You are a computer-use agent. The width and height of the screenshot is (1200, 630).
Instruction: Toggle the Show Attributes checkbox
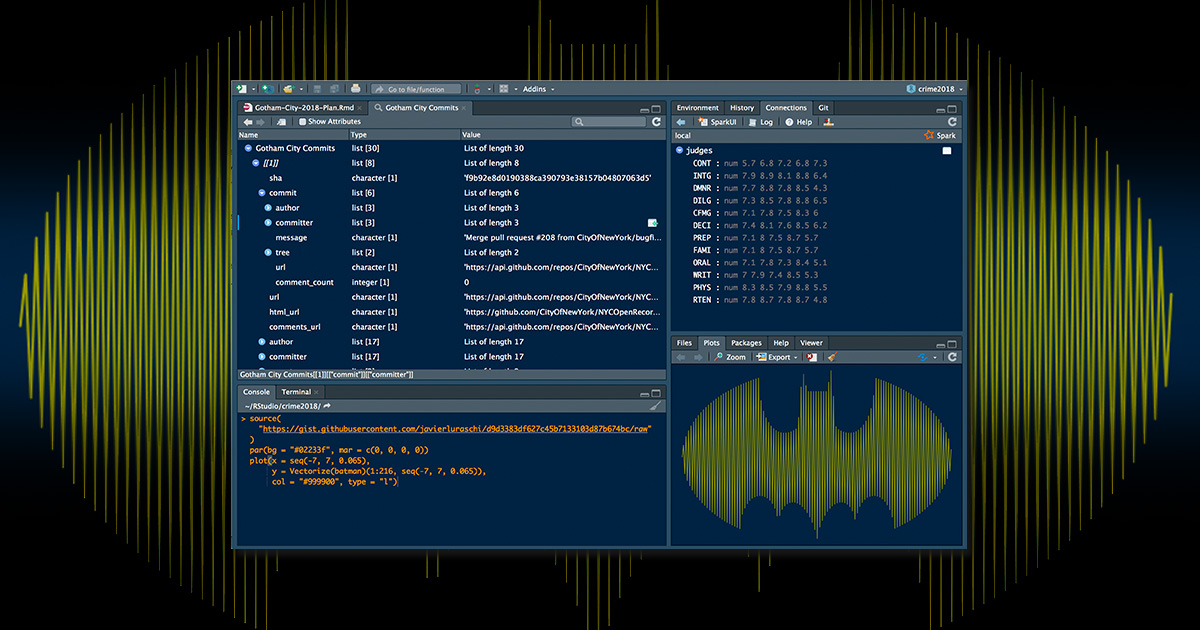pos(301,122)
